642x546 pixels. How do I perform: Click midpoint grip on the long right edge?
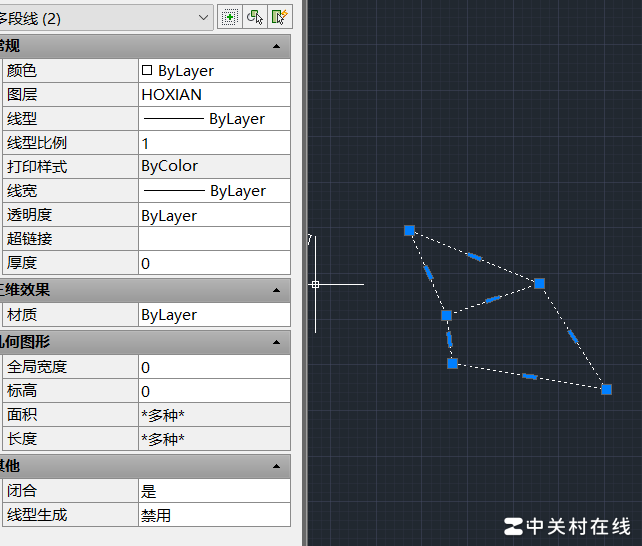point(573,336)
